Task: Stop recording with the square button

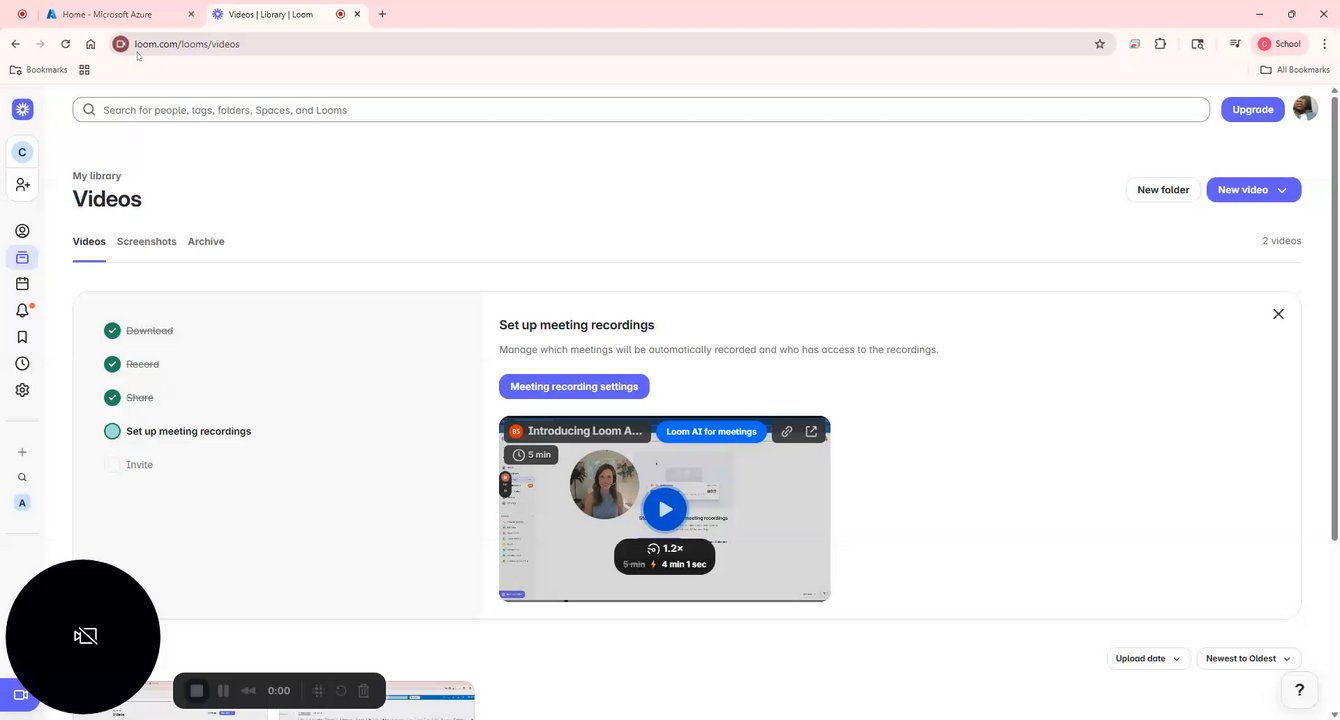Action: pos(197,691)
